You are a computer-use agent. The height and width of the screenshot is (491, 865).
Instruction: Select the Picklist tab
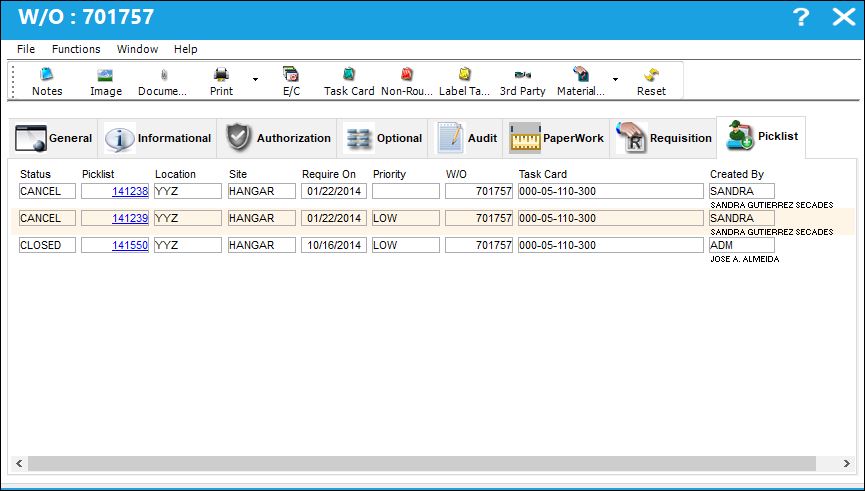click(x=761, y=136)
